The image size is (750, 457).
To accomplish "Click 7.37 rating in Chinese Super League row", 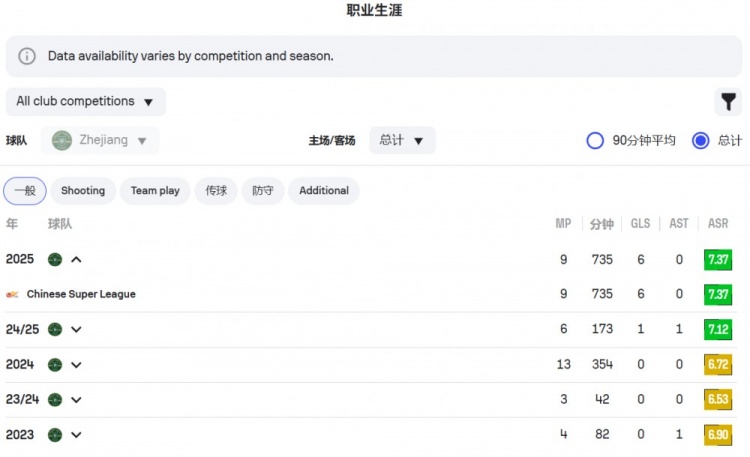I will pos(718,294).
